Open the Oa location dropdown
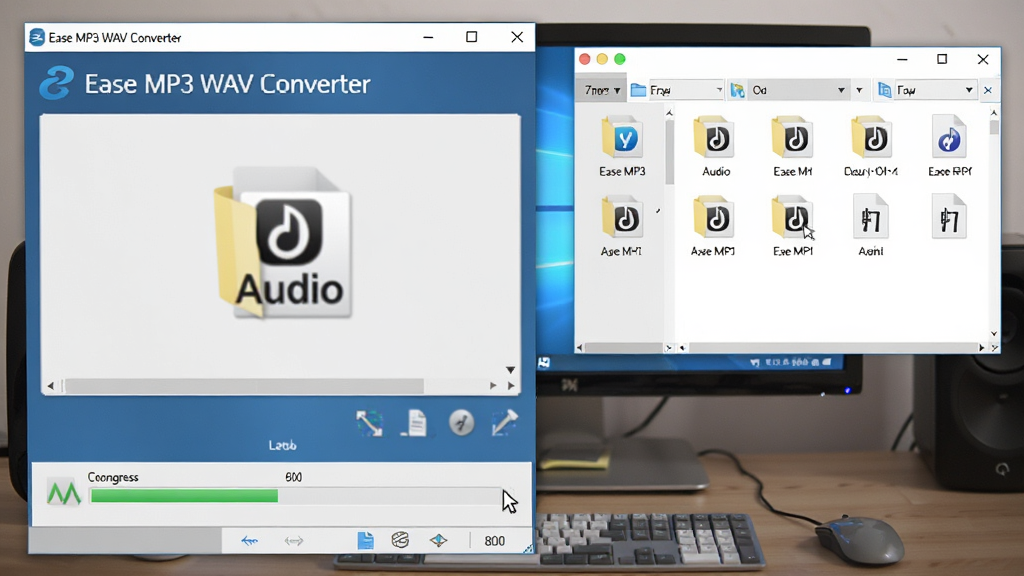 coord(788,90)
